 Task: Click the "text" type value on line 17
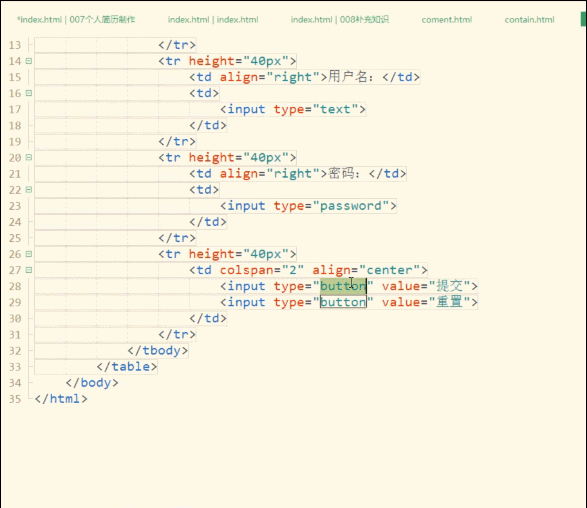coord(335,109)
